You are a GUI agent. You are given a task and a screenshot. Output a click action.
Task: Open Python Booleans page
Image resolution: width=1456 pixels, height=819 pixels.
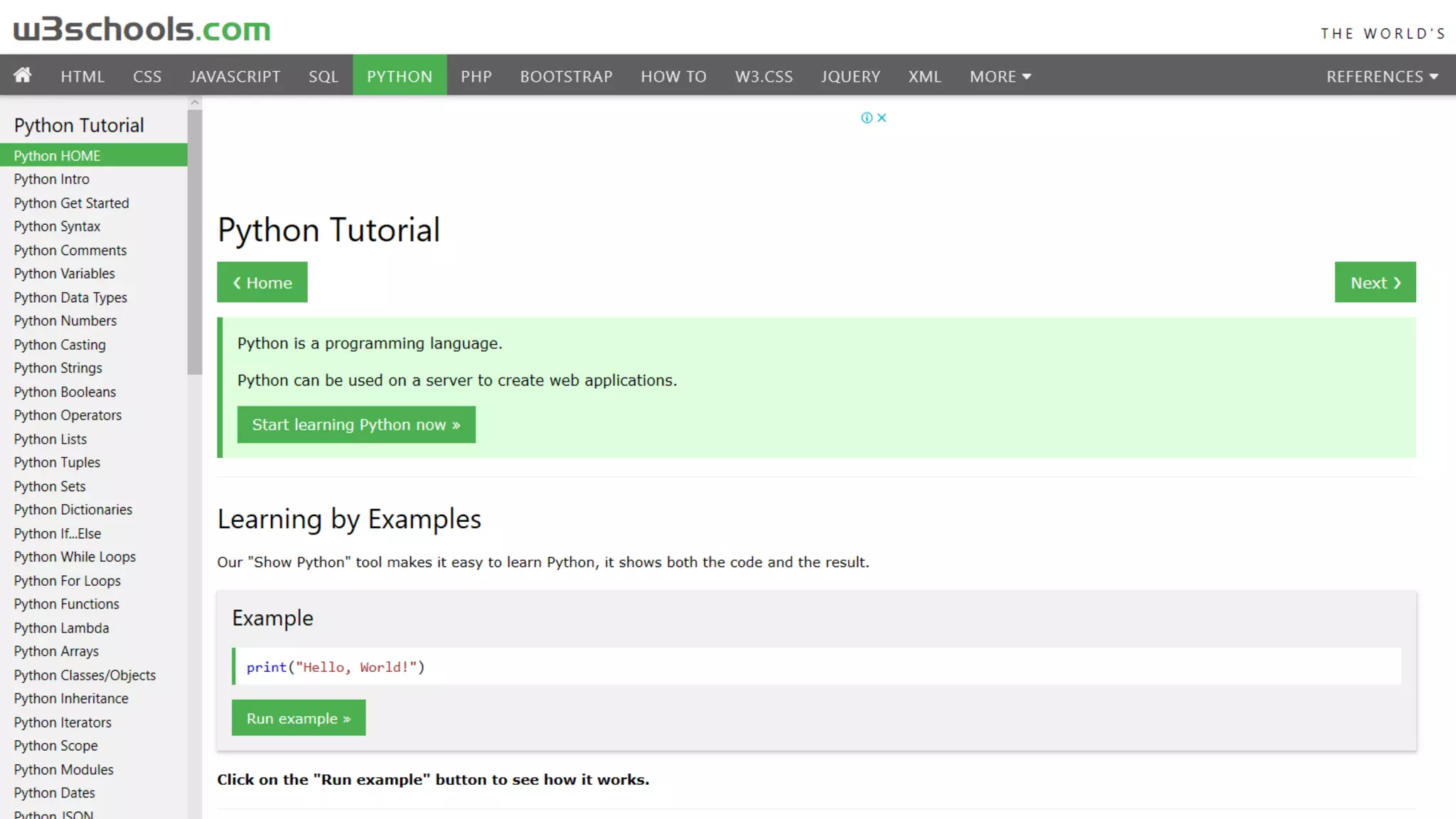[94, 392]
